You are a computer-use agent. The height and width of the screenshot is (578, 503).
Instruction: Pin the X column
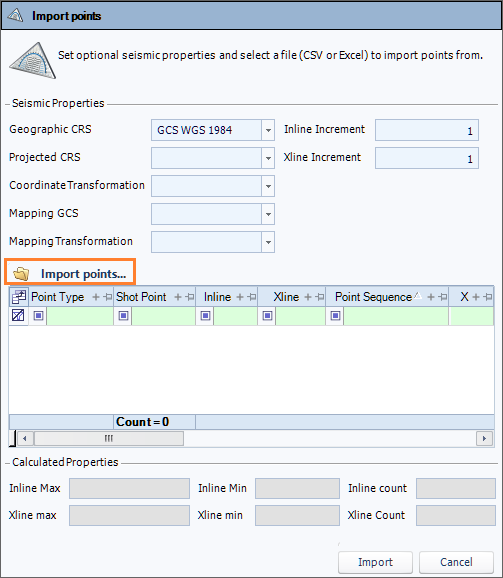point(488,297)
